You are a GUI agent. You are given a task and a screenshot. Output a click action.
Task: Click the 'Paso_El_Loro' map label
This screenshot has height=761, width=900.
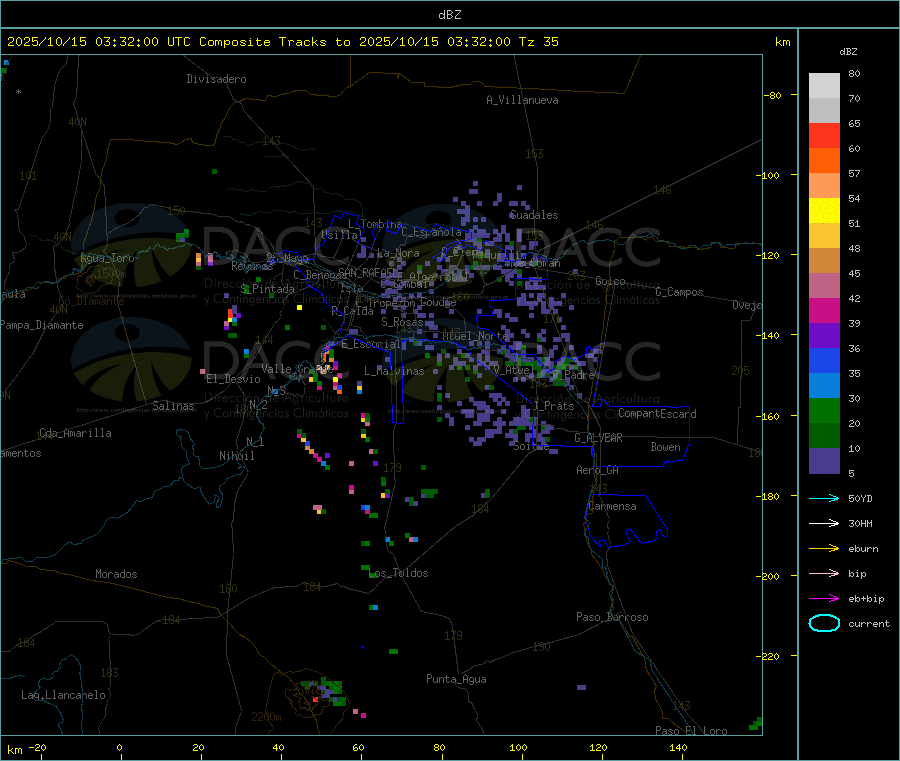(x=691, y=731)
